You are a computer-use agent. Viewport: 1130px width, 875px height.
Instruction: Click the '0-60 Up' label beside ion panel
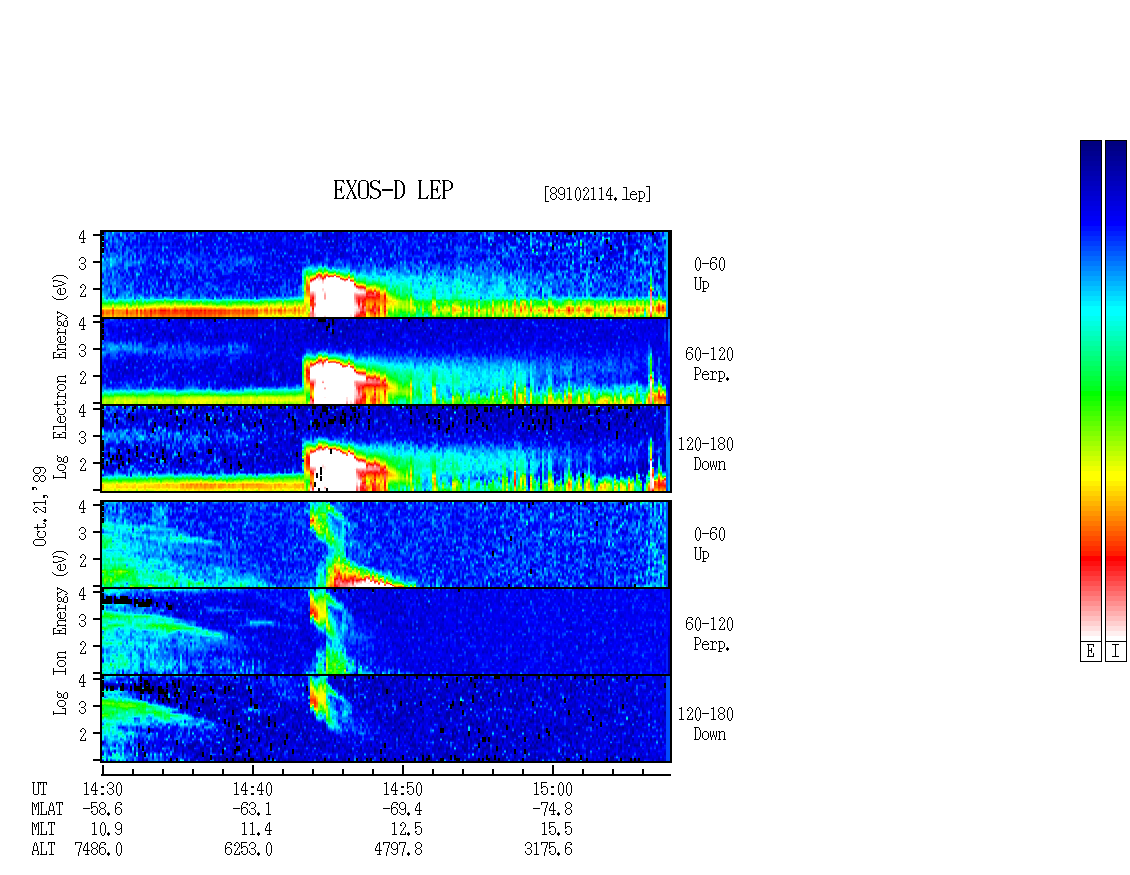(x=709, y=544)
